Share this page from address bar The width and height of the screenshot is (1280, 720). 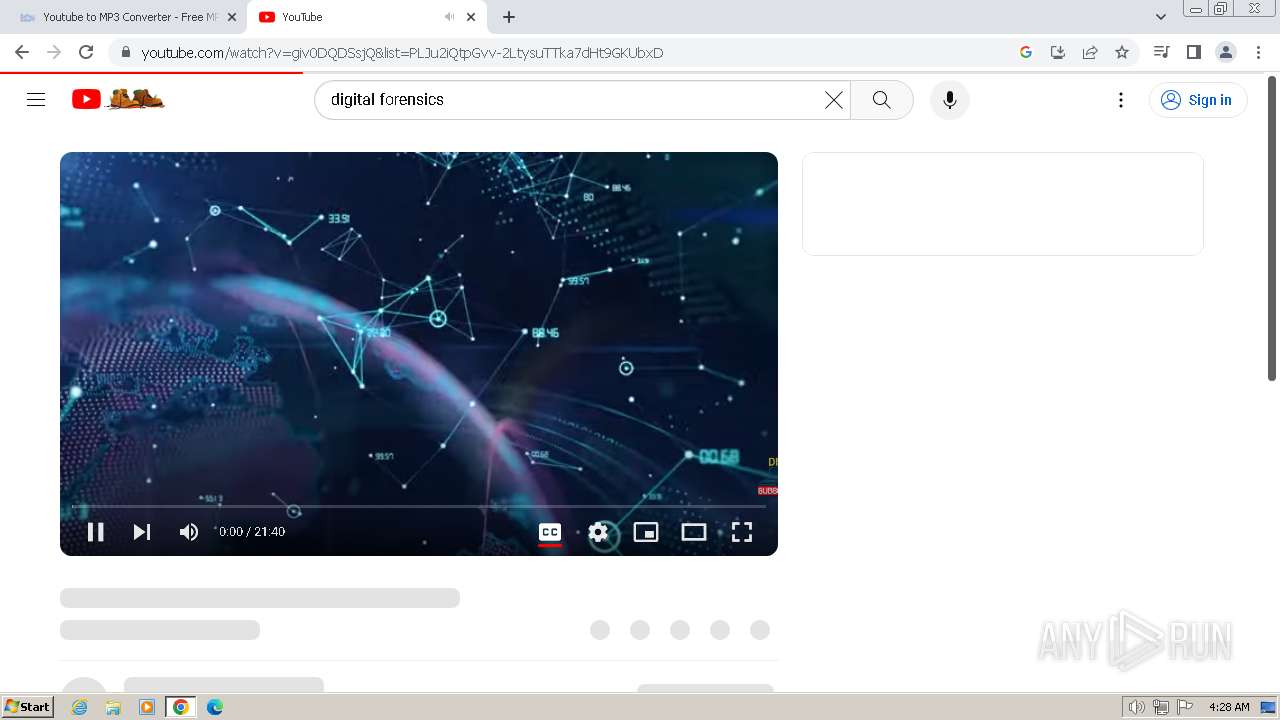pos(1090,52)
